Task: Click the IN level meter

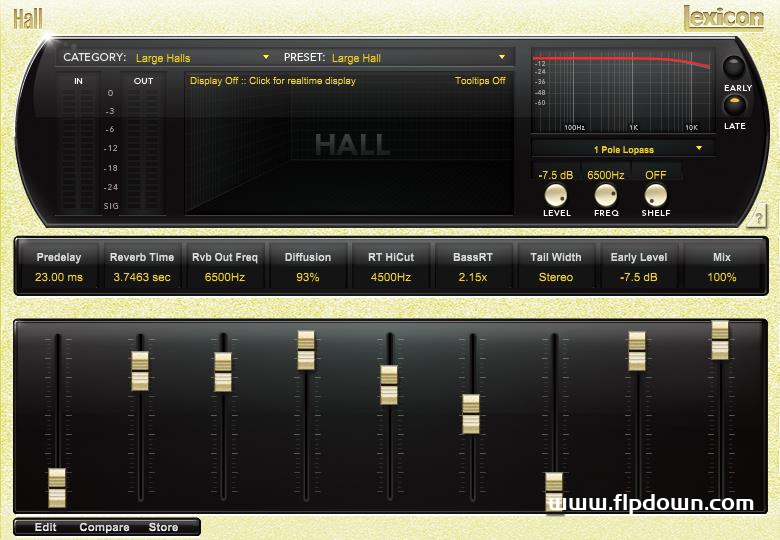Action: (78, 149)
